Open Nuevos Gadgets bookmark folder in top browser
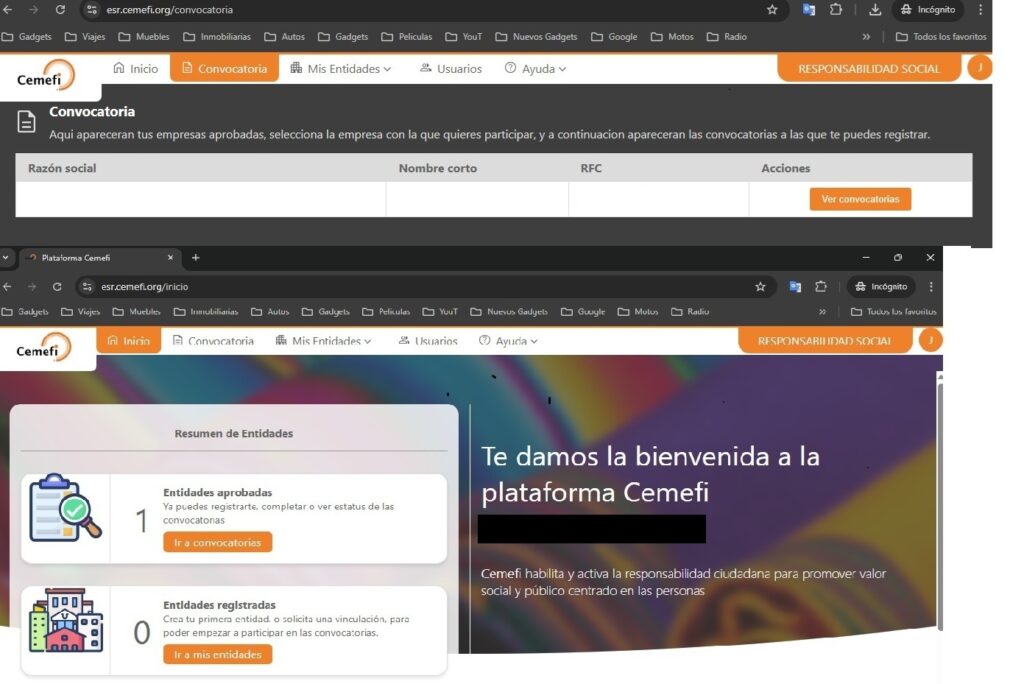 pos(537,37)
